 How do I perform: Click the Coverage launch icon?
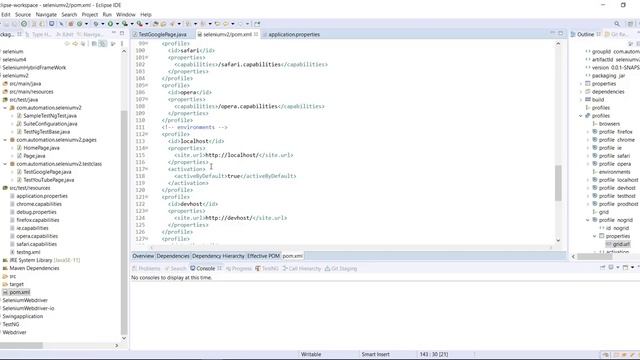tap(124, 24)
